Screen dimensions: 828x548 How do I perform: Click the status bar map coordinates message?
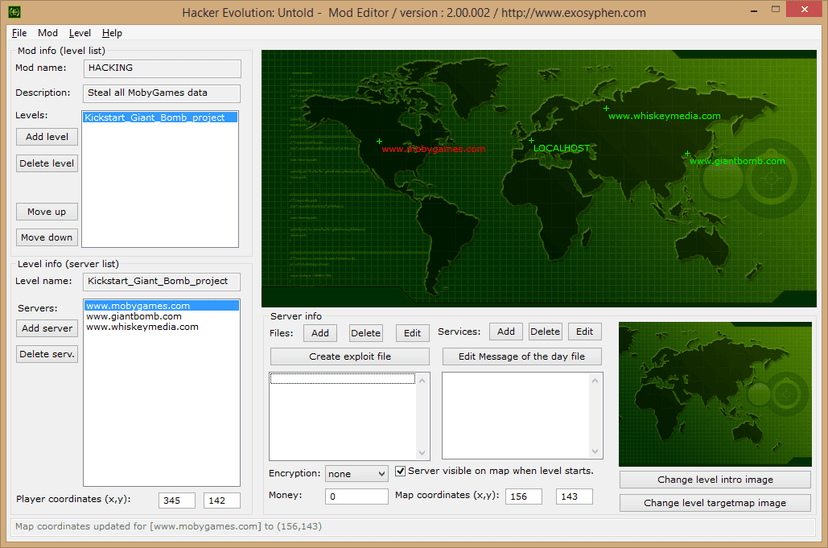pyautogui.click(x=168, y=526)
